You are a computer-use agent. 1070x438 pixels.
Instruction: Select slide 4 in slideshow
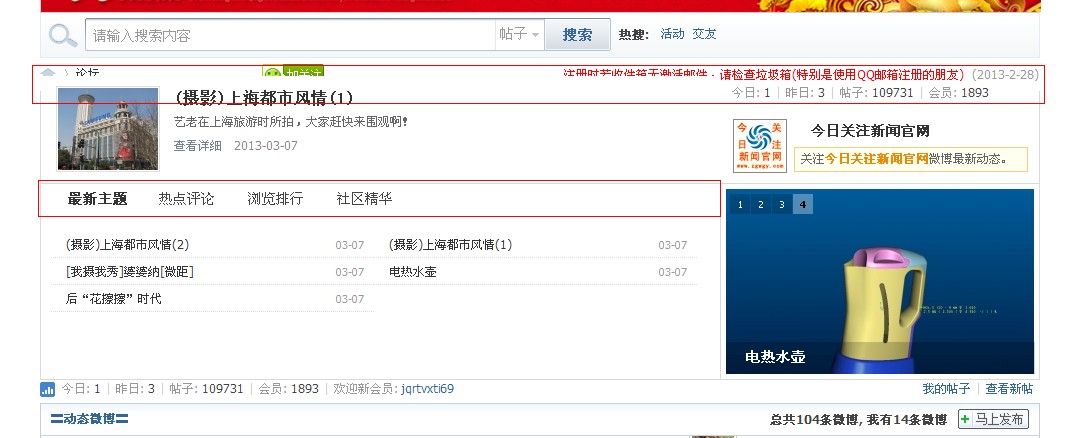(x=802, y=204)
